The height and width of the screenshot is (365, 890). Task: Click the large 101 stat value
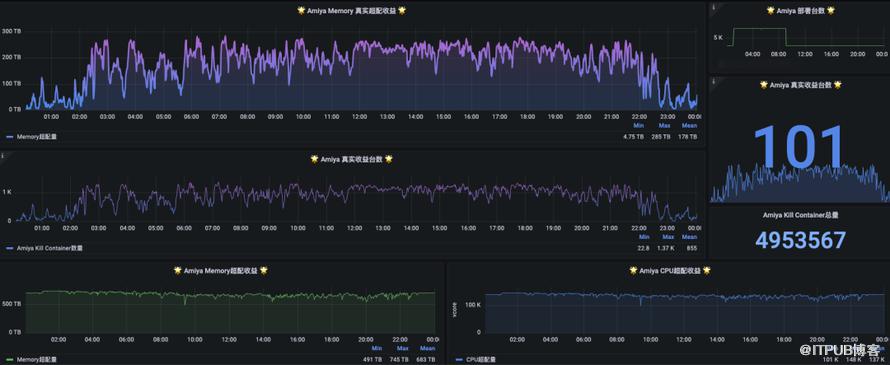click(x=799, y=148)
